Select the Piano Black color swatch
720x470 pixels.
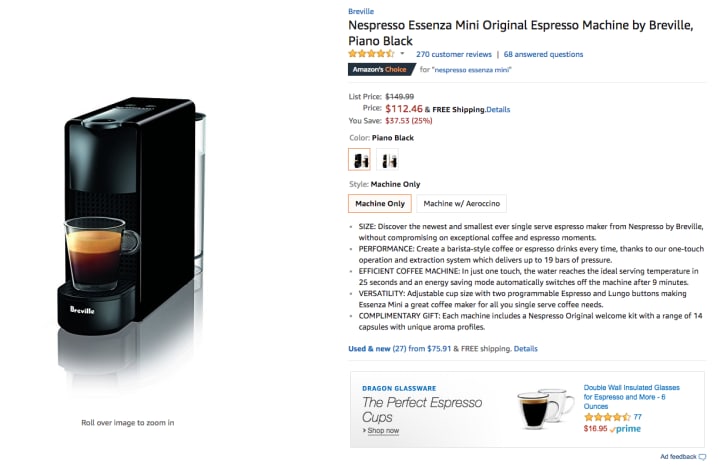point(360,160)
